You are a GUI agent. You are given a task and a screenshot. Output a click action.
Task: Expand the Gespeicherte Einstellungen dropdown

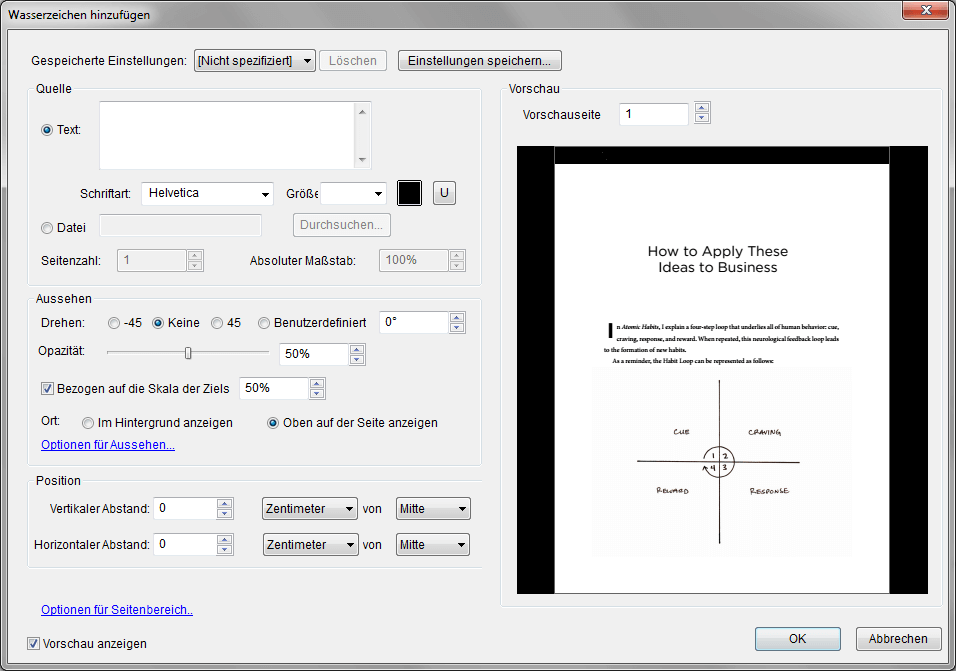pos(255,61)
